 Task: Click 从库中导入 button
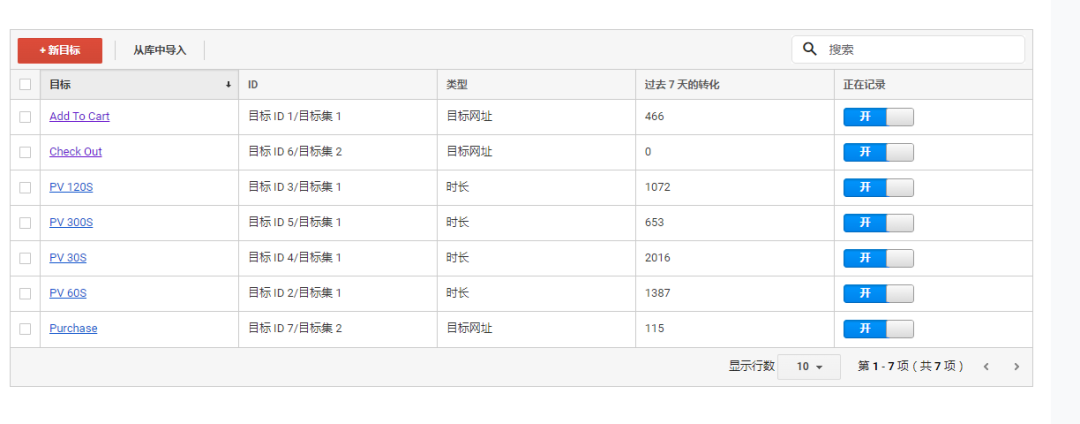(x=160, y=50)
